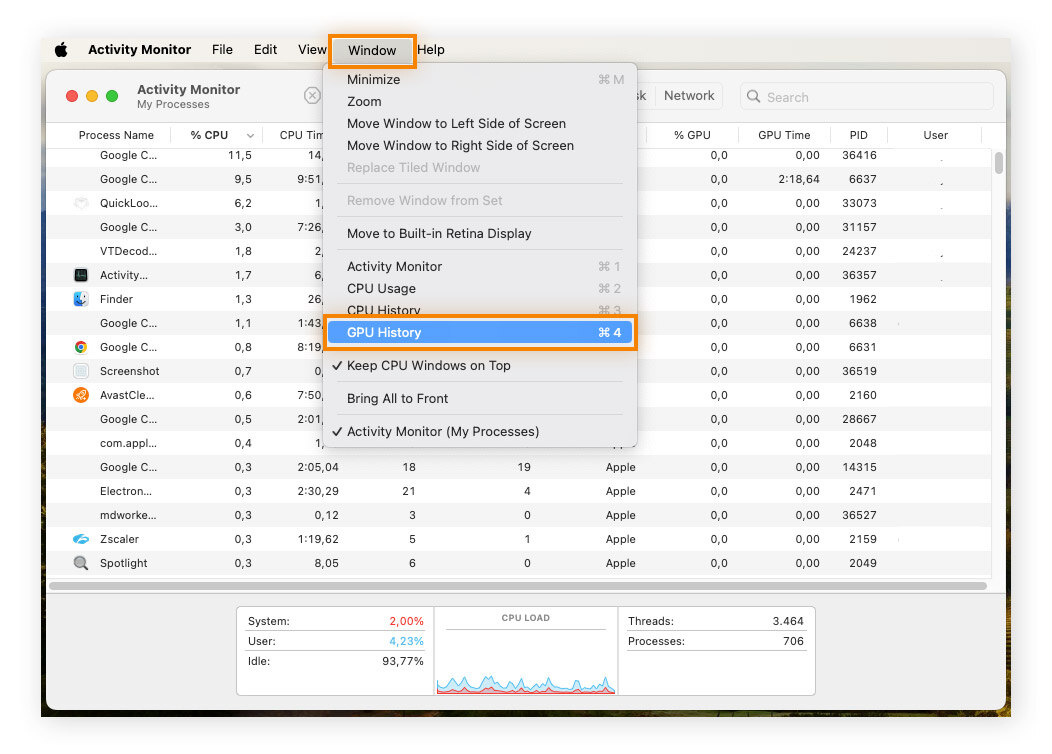This screenshot has width=1052, height=754.
Task: Click the horizontal scrollbar at table bottom
Action: tap(518, 586)
